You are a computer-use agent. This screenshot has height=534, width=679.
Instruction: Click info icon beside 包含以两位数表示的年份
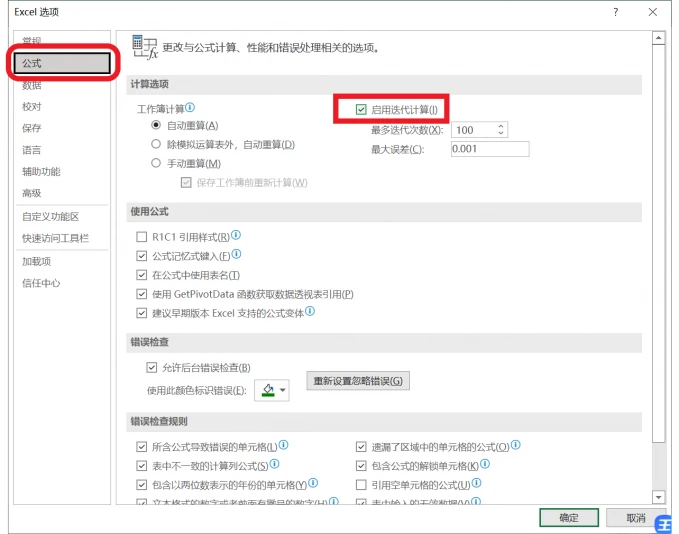tap(313, 482)
